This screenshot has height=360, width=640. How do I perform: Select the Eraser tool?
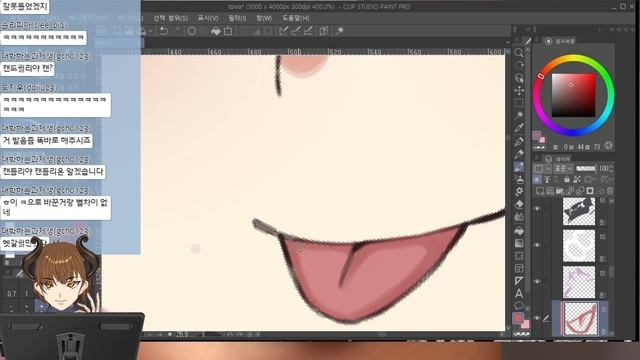point(519,204)
